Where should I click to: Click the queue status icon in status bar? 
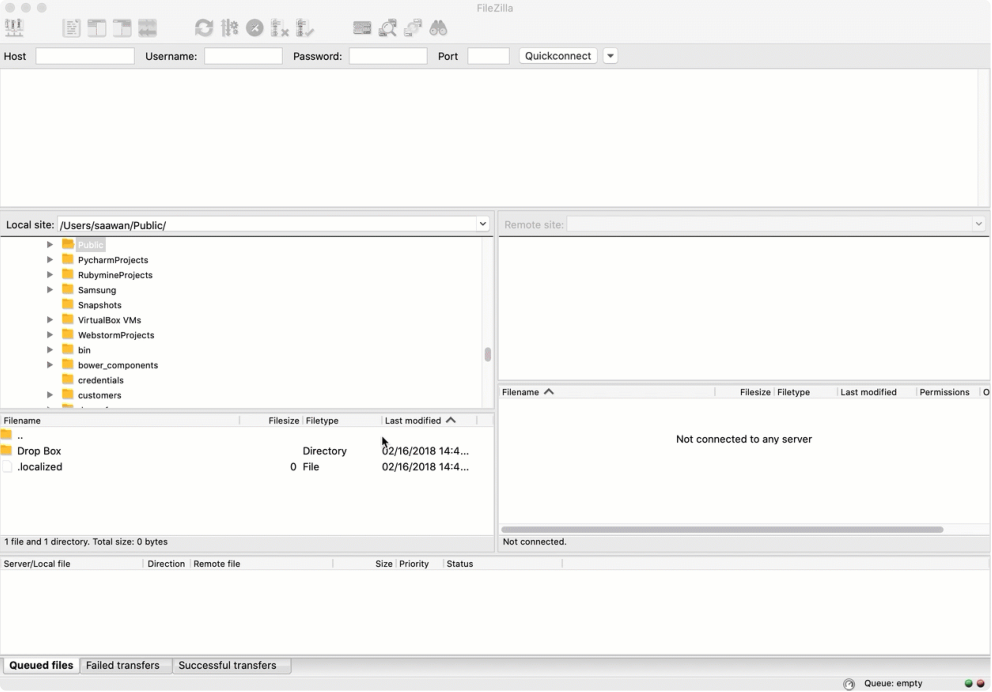849,684
